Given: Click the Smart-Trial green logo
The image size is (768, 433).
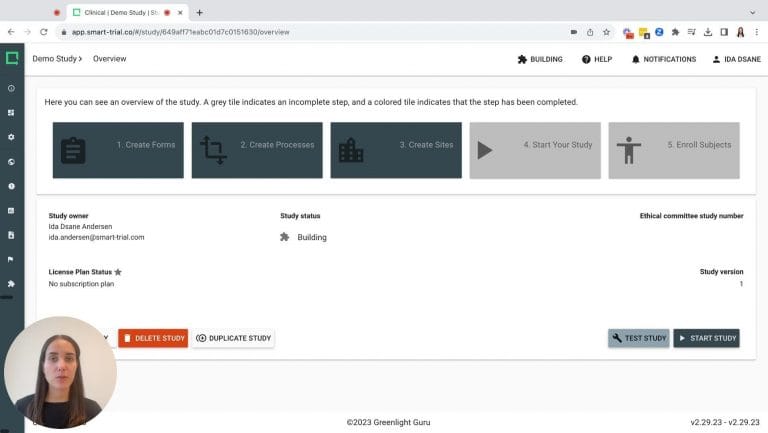Looking at the screenshot, I should [x=12, y=59].
